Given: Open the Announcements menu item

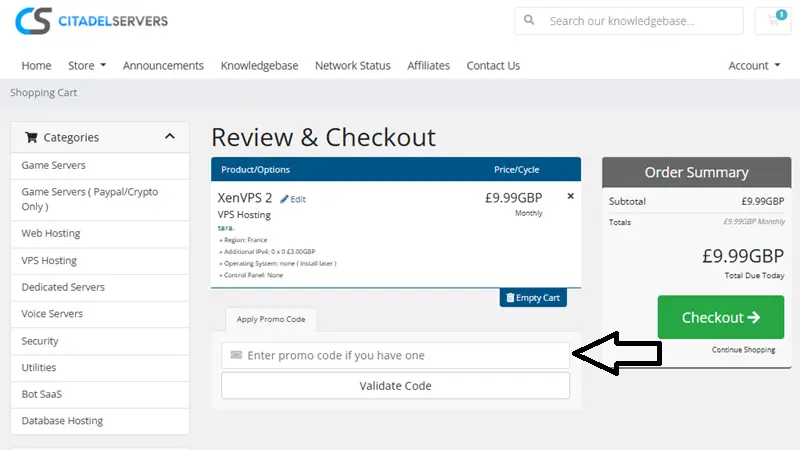Looking at the screenshot, I should click(163, 66).
